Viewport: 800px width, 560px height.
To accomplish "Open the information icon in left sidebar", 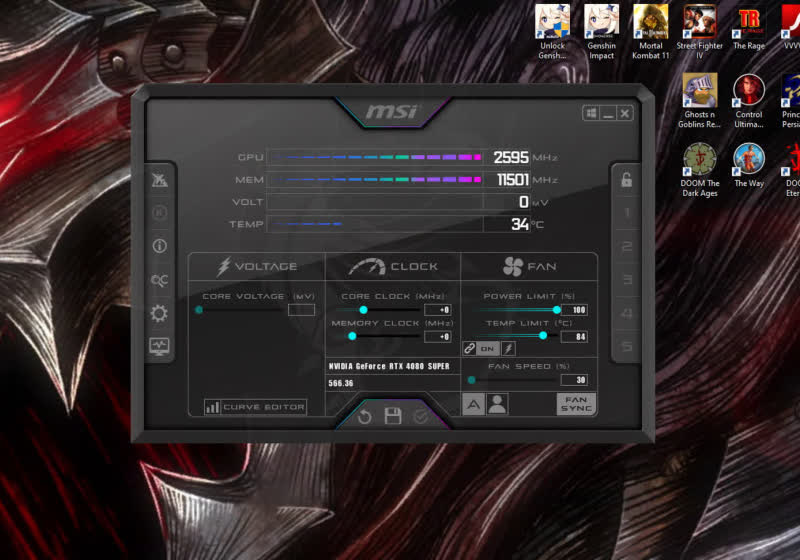I will coord(160,246).
